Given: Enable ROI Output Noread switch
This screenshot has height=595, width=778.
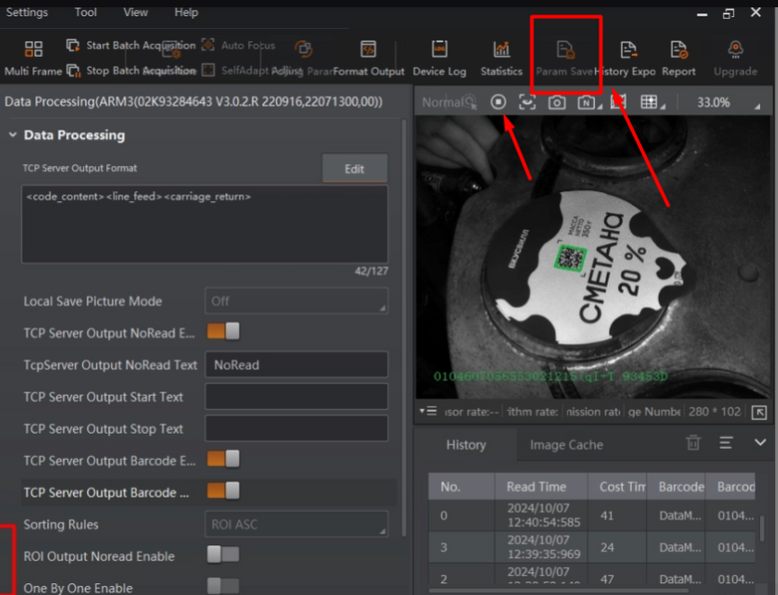Looking at the screenshot, I should click(223, 554).
